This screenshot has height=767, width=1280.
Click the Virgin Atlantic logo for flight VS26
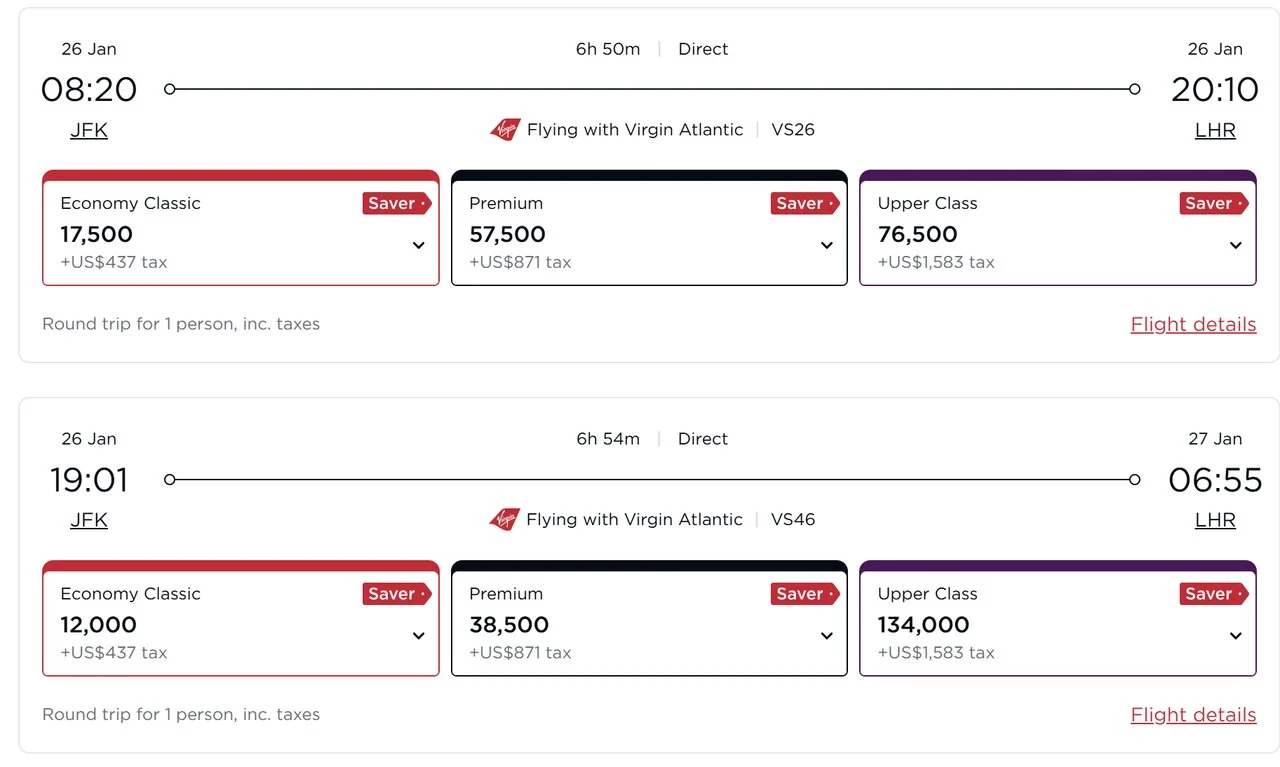click(x=505, y=129)
